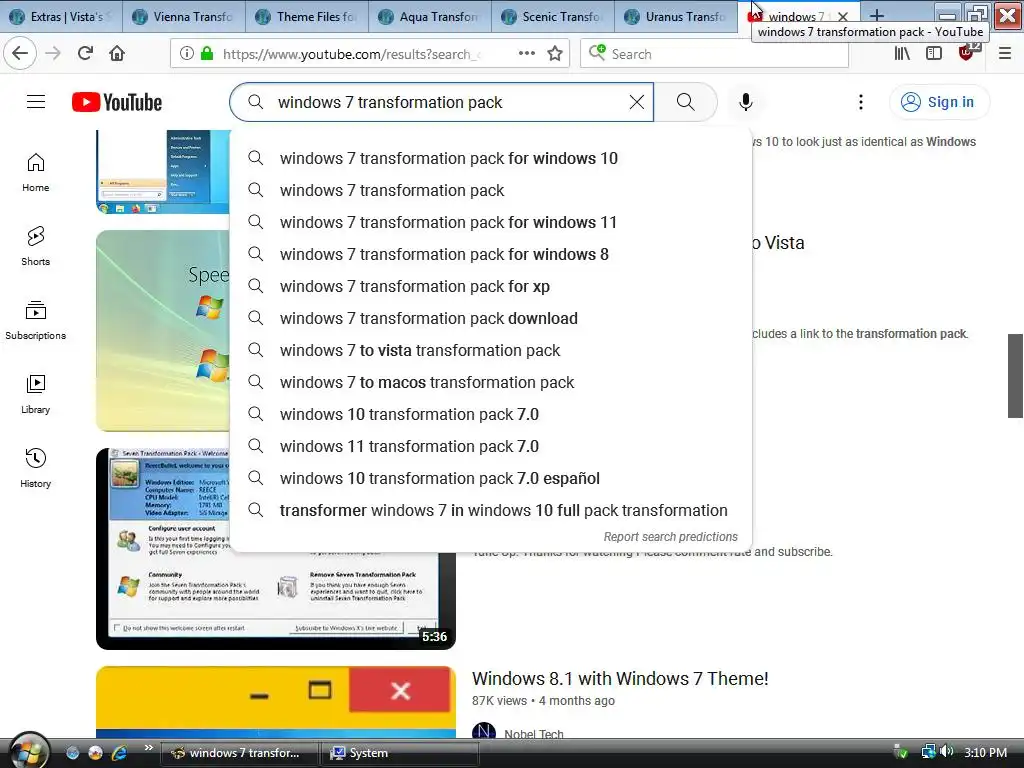Viewport: 1024px width, 768px height.
Task: Show site information icon in address bar
Action: click(x=187, y=54)
